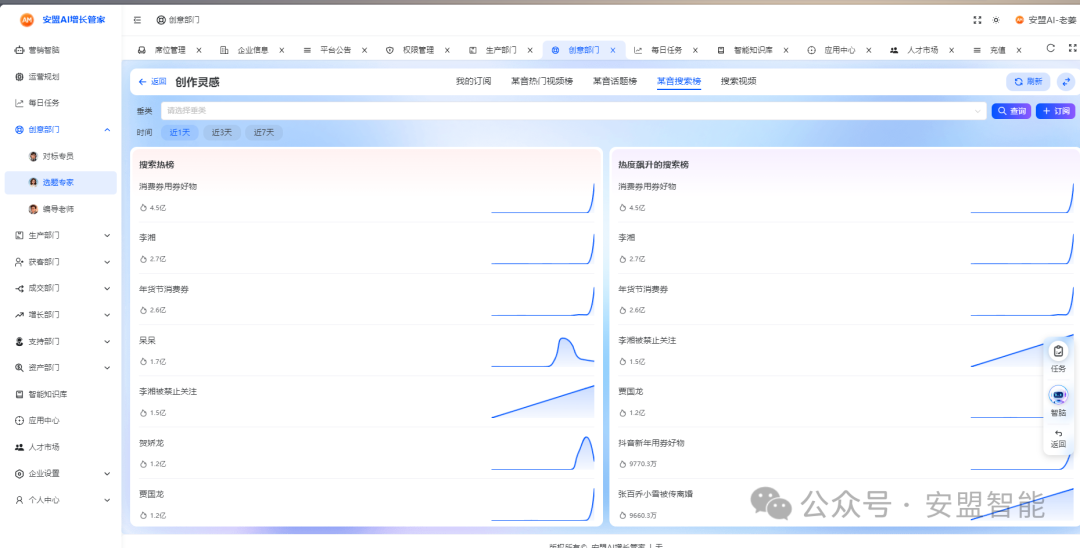This screenshot has width=1080, height=548.
Task: Switch to the 应用中心 page tab
Action: click(x=840, y=50)
